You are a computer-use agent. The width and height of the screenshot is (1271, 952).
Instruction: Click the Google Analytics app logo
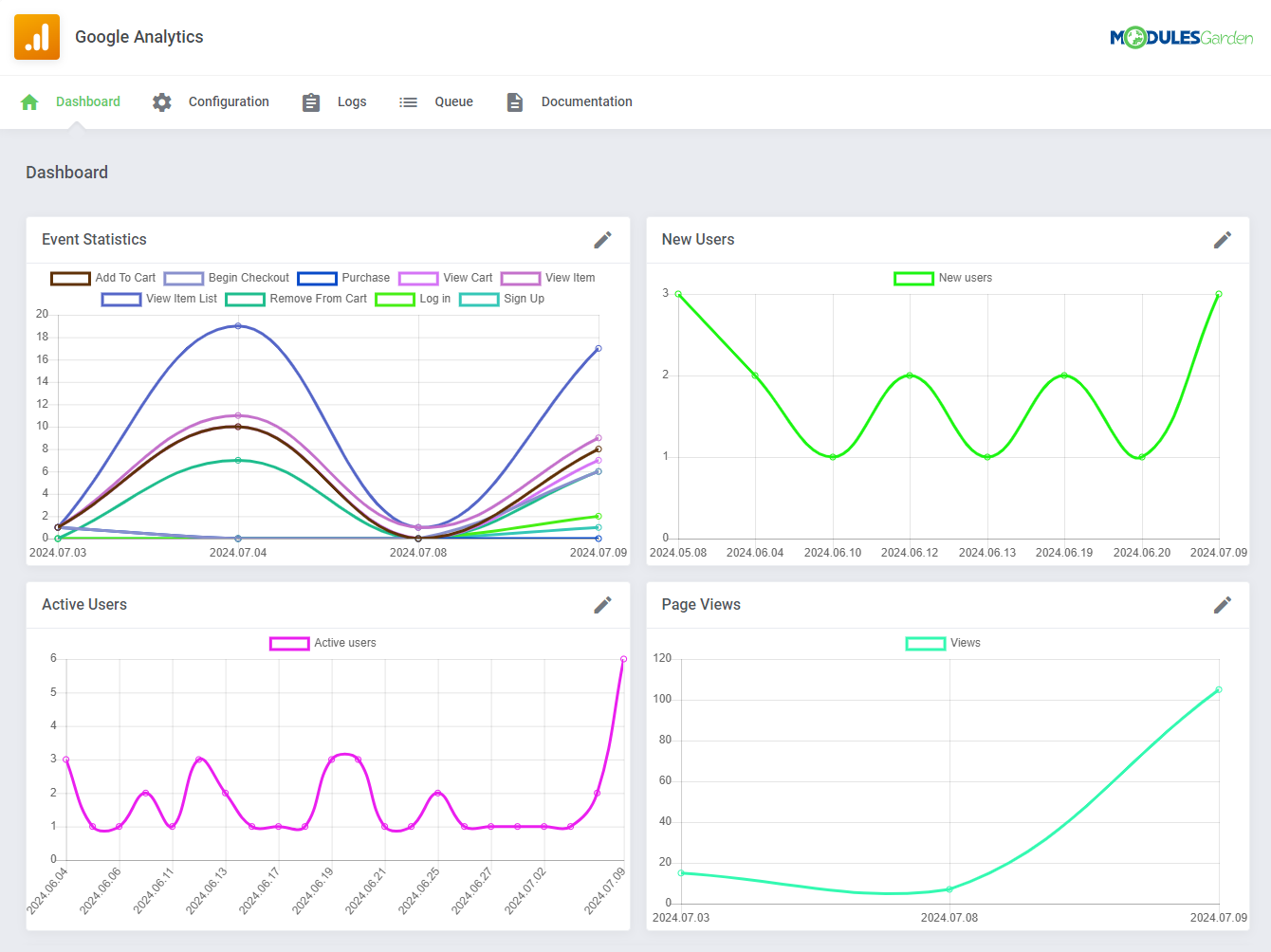tap(37, 37)
